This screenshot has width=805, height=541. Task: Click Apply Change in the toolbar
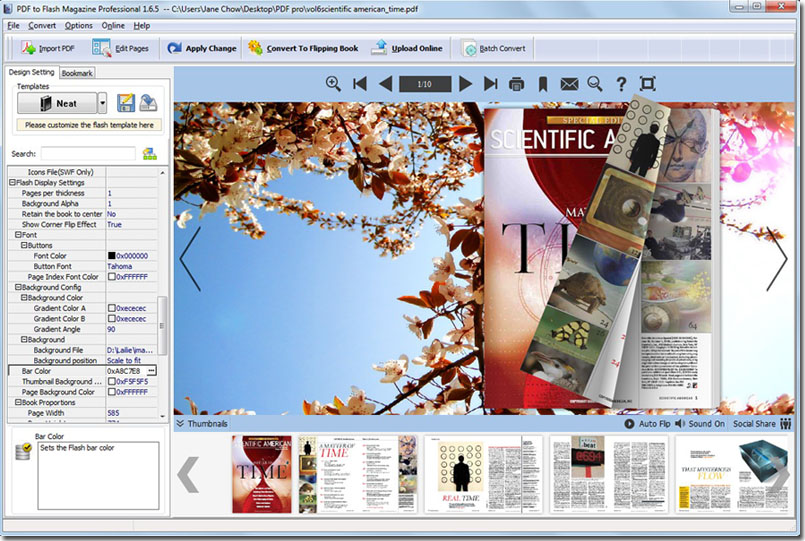click(x=201, y=48)
